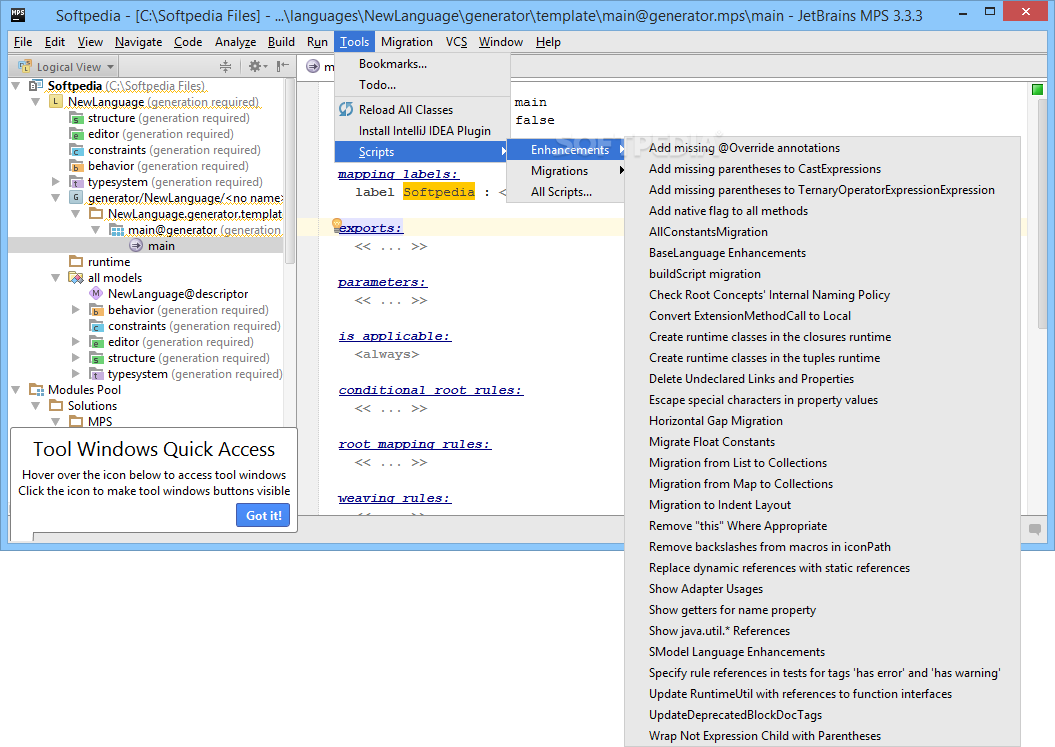Choose Horizontal Gap Migration script

coord(822,421)
